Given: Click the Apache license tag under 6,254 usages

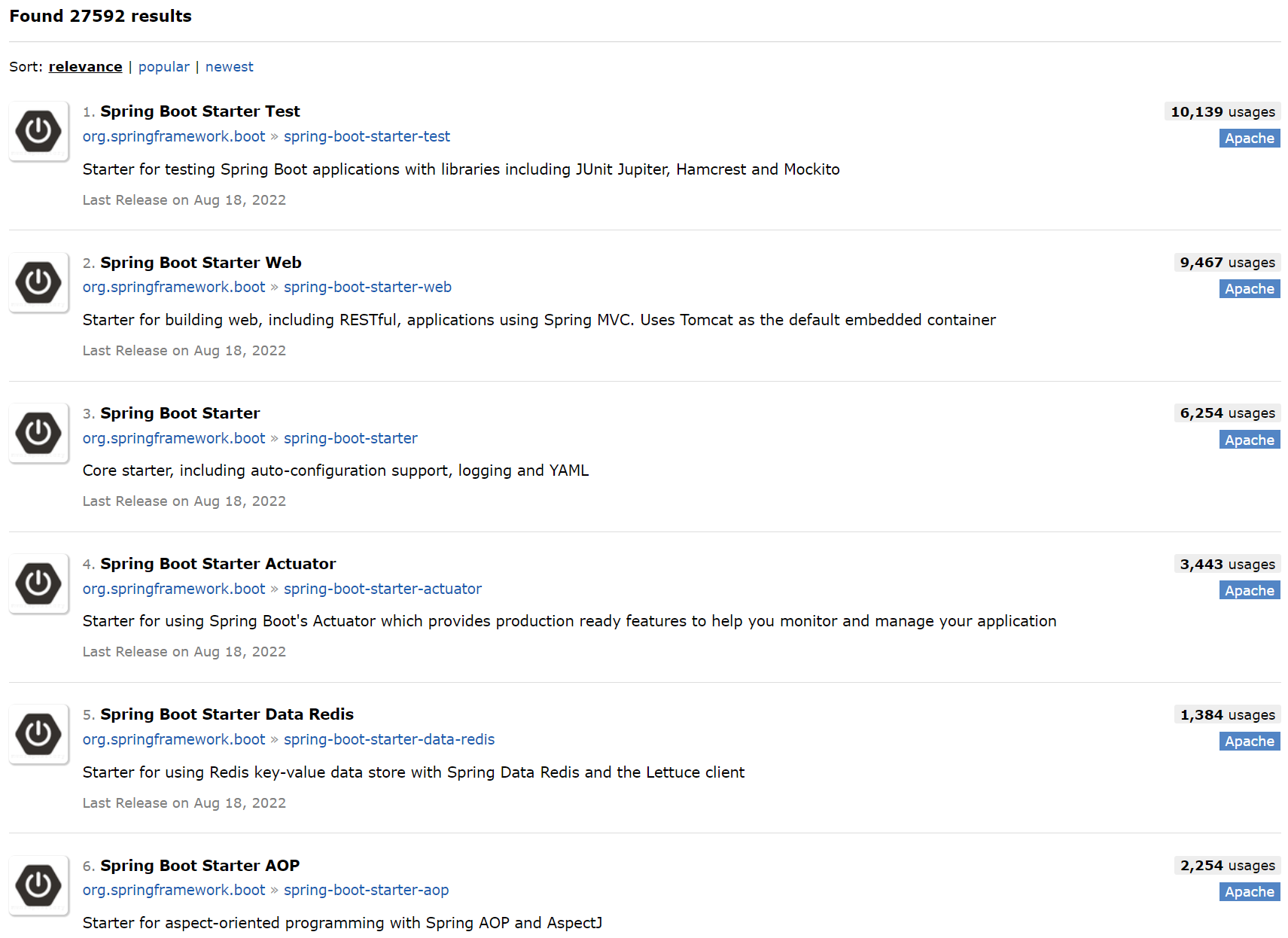Looking at the screenshot, I should [1250, 440].
